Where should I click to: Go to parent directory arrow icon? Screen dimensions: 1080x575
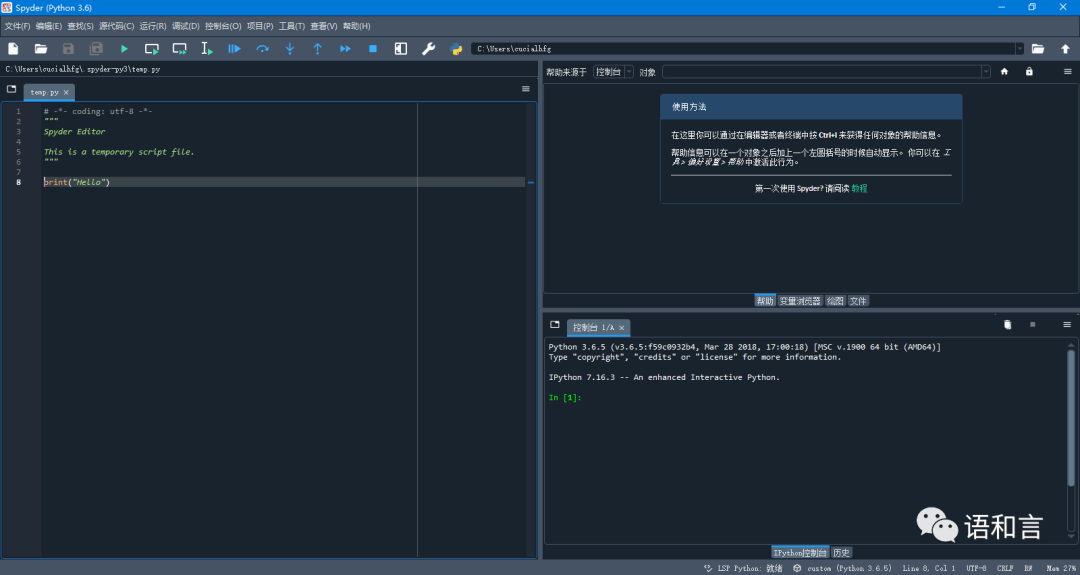coord(1066,49)
